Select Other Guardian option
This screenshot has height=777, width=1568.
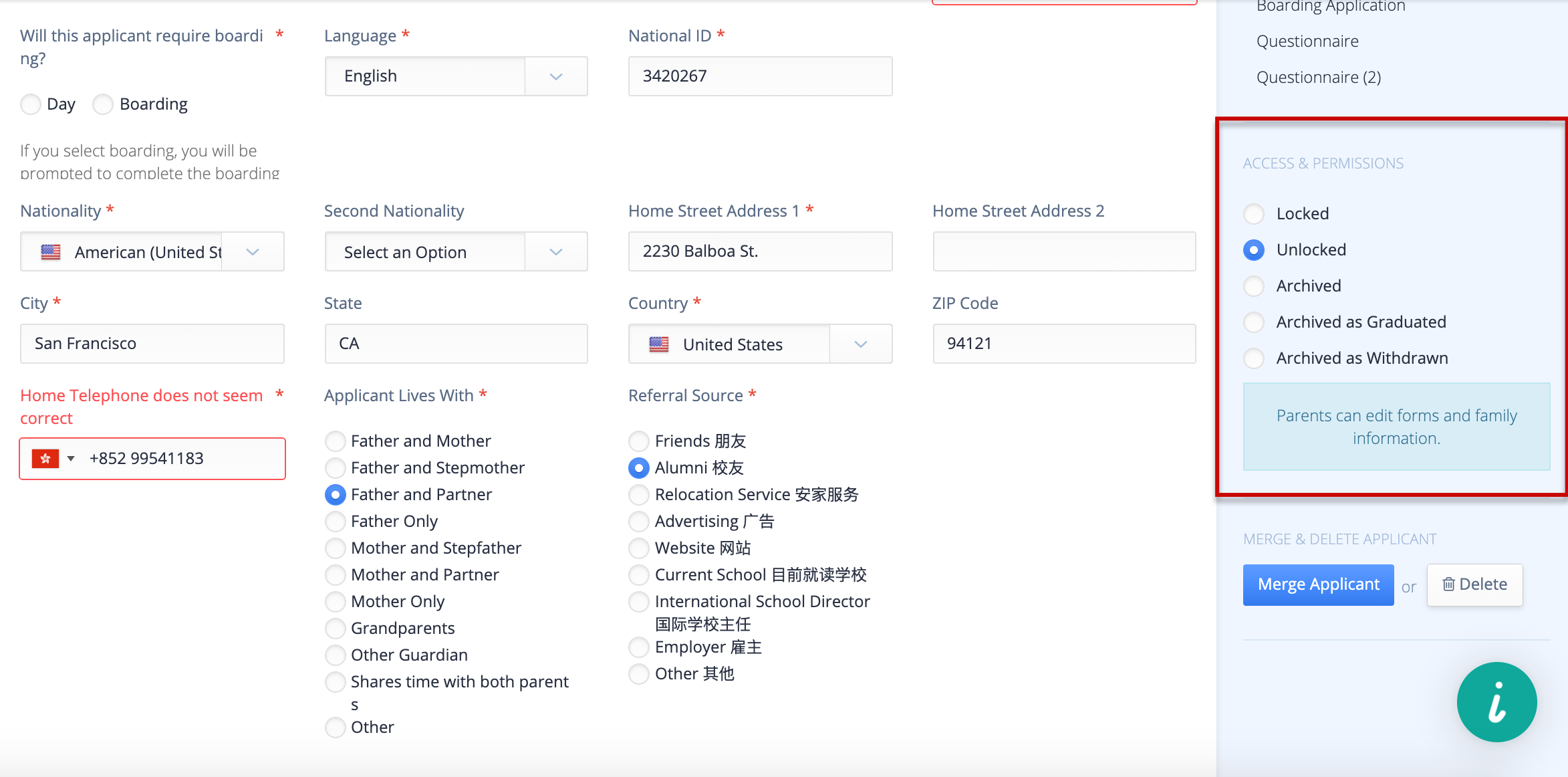click(336, 655)
